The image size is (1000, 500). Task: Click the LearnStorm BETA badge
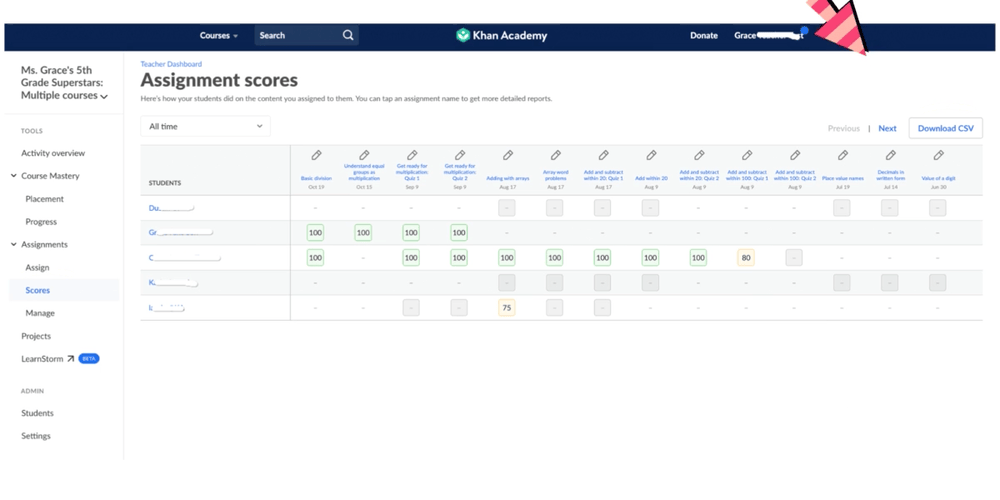click(x=89, y=359)
